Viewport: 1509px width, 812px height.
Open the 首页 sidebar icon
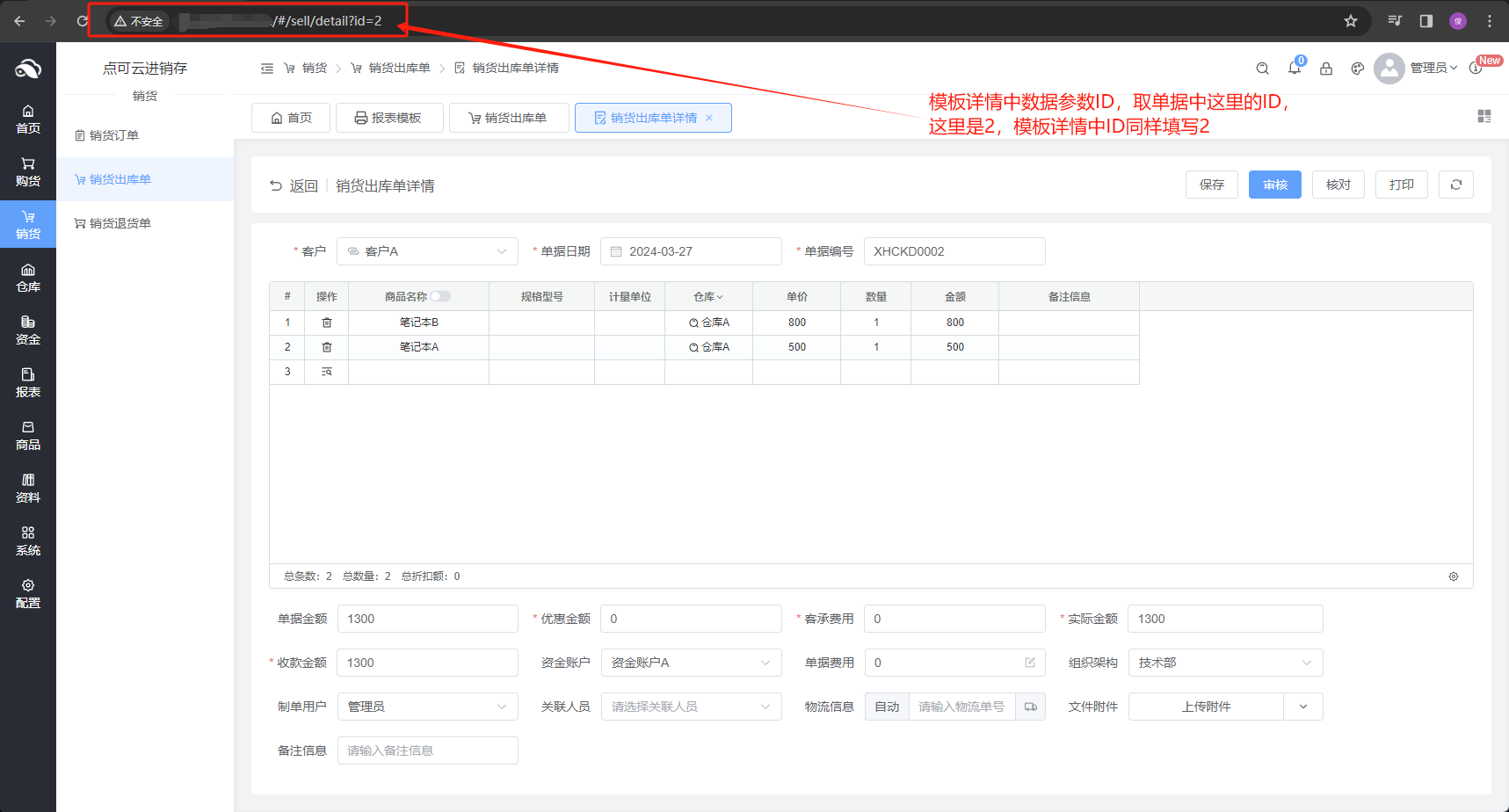28,120
